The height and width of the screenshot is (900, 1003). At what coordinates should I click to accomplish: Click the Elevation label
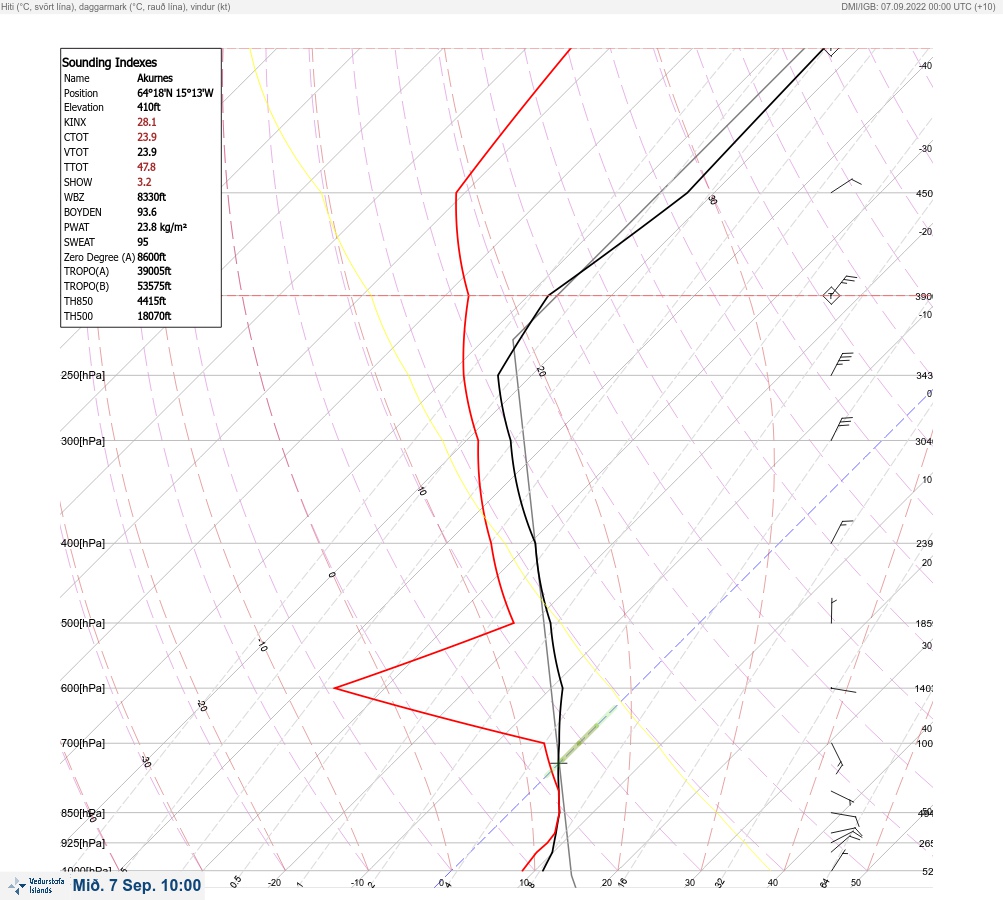pos(84,107)
